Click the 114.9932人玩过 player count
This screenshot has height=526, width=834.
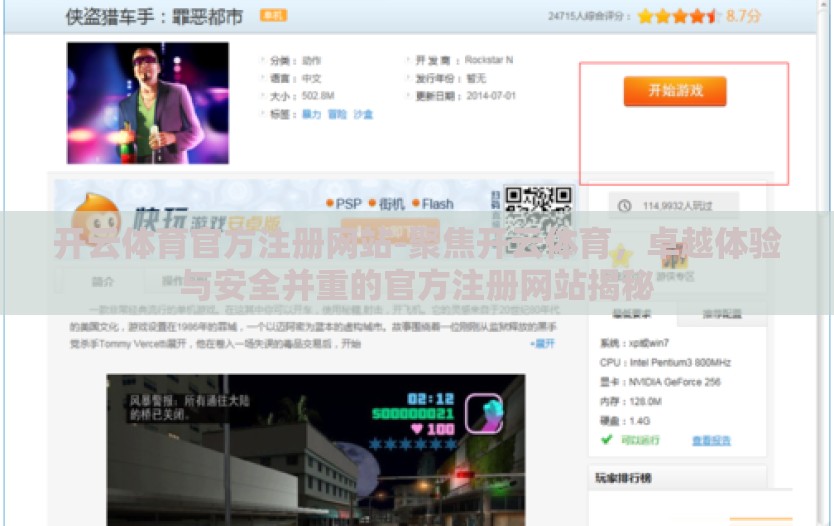coord(677,206)
